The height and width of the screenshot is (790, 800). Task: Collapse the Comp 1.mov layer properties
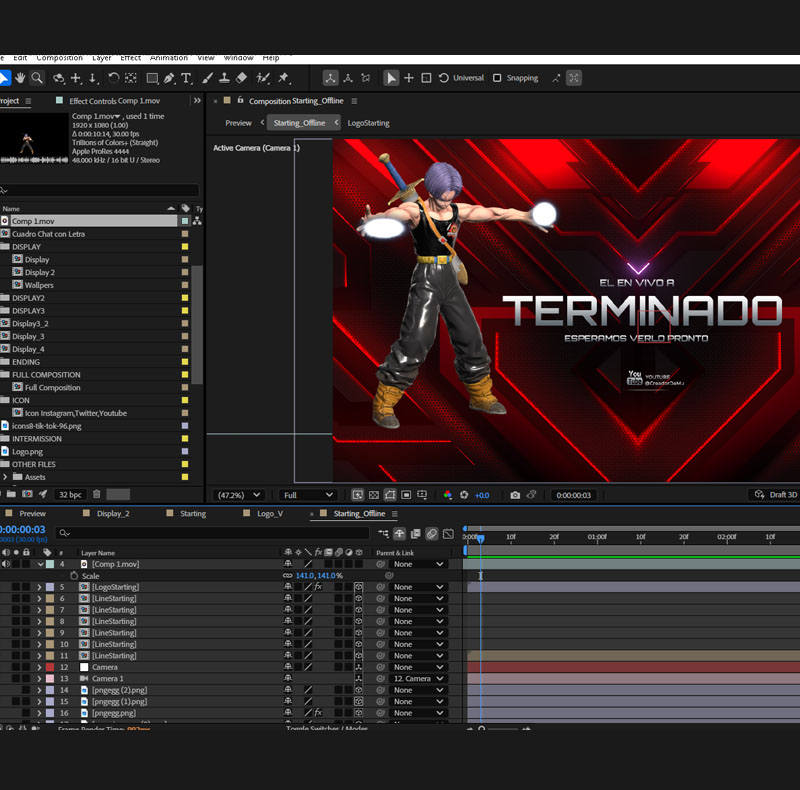tap(40, 564)
